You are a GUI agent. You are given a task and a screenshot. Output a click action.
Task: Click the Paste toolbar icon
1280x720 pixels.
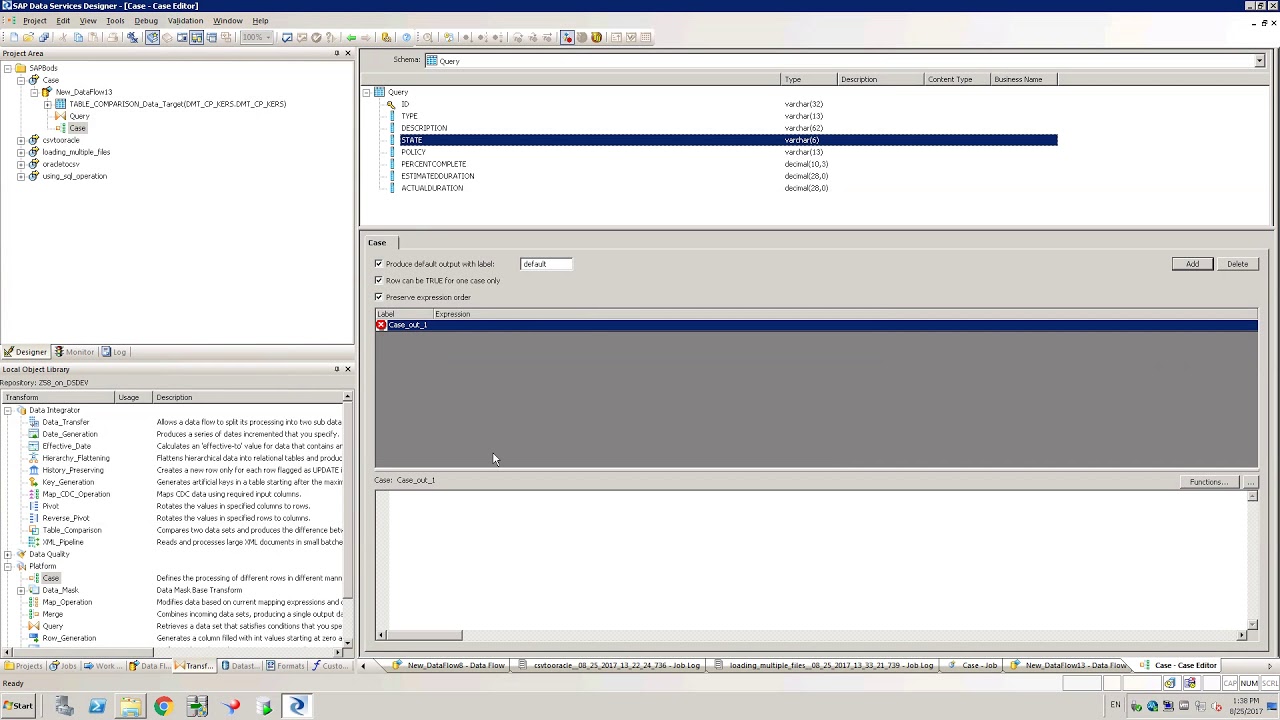click(93, 37)
